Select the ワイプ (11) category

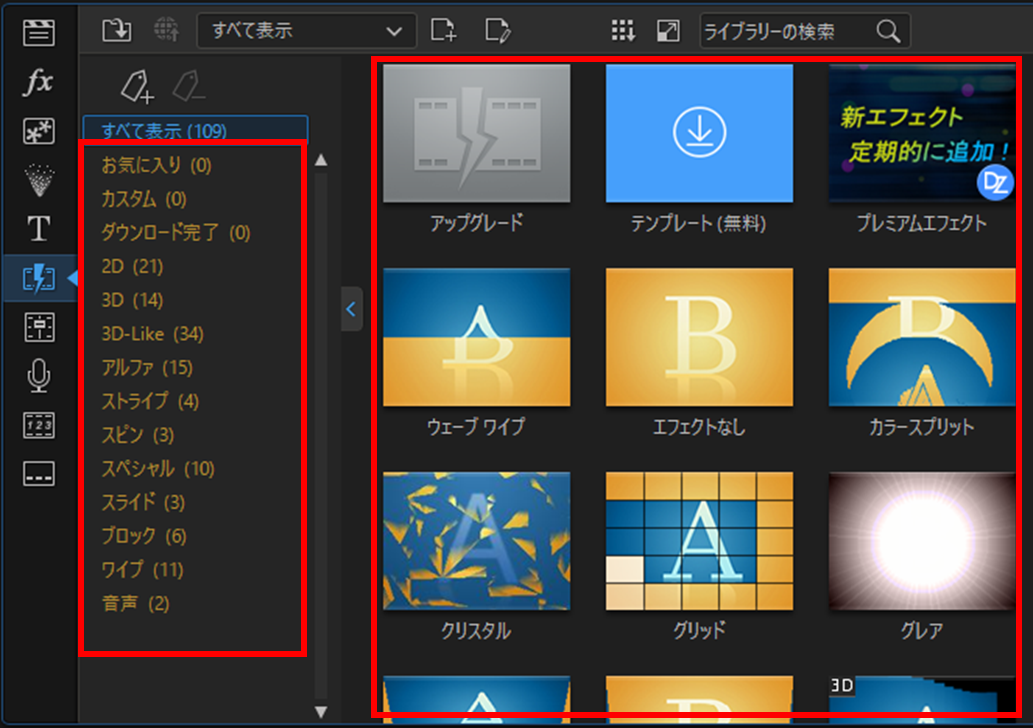click(142, 569)
